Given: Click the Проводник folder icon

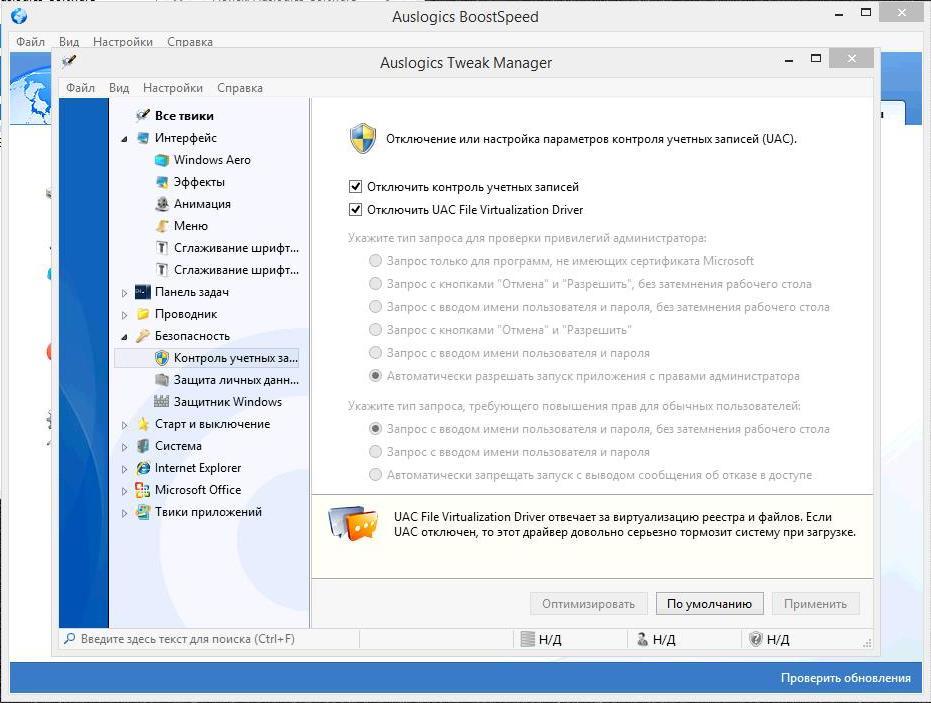Looking at the screenshot, I should (142, 314).
